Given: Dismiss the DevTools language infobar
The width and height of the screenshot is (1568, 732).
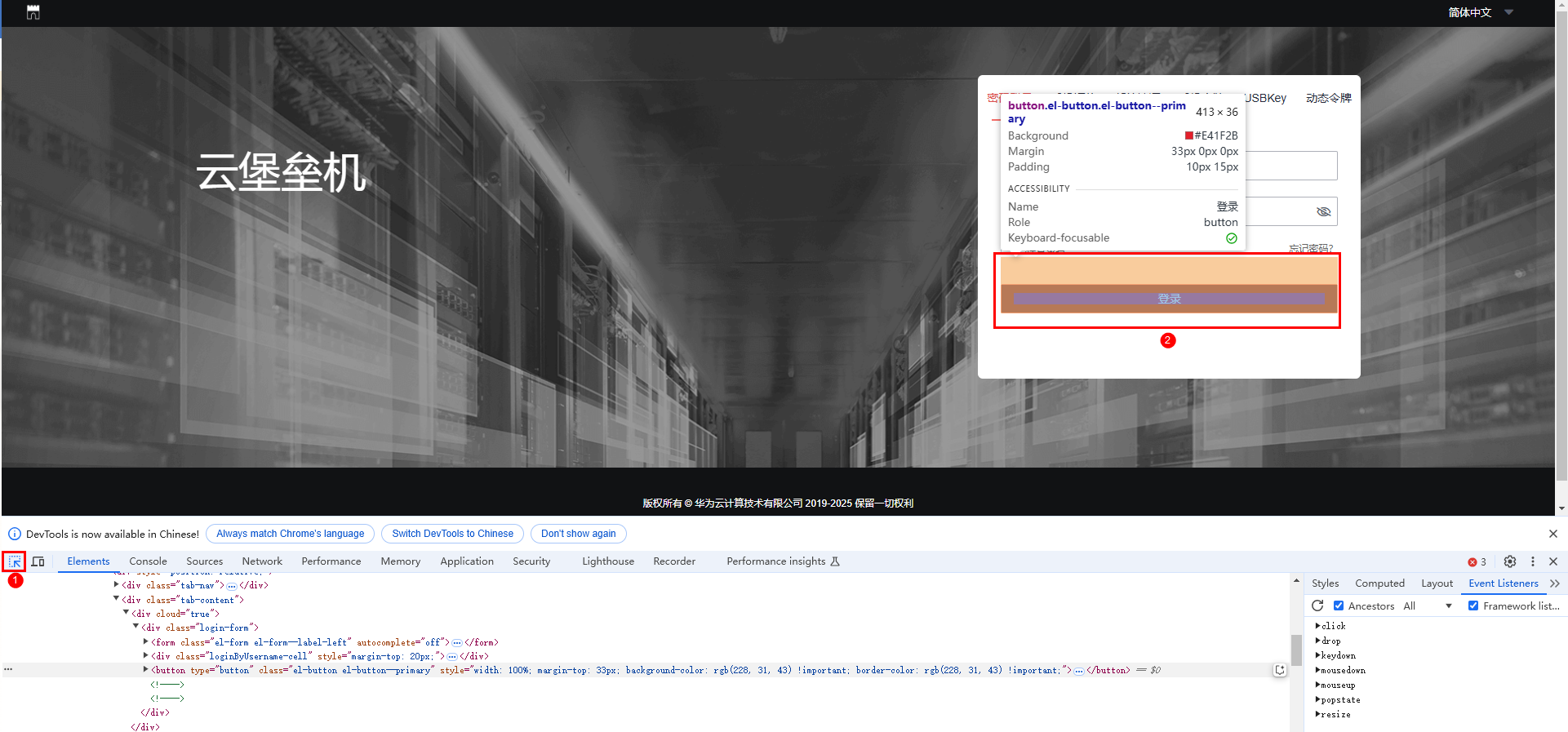Looking at the screenshot, I should (1552, 534).
